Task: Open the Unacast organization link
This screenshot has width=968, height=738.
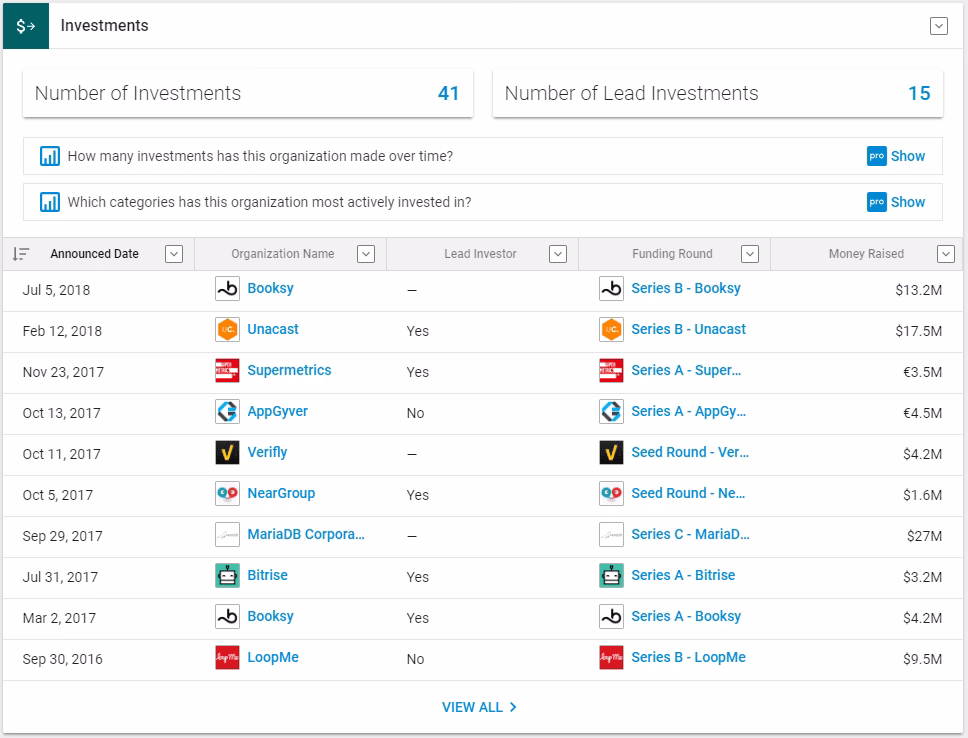Action: click(x=273, y=329)
